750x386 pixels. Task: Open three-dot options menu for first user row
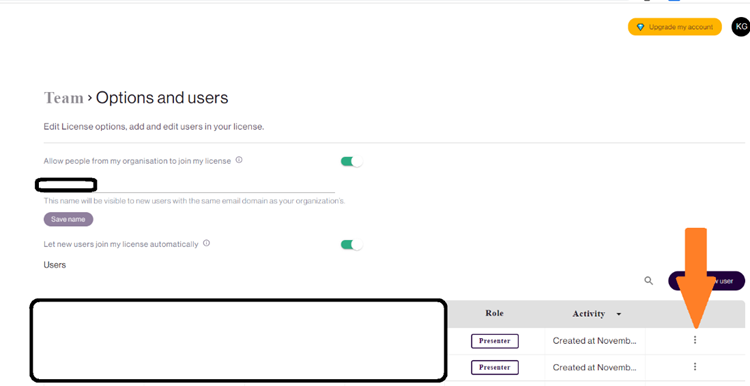click(695, 340)
